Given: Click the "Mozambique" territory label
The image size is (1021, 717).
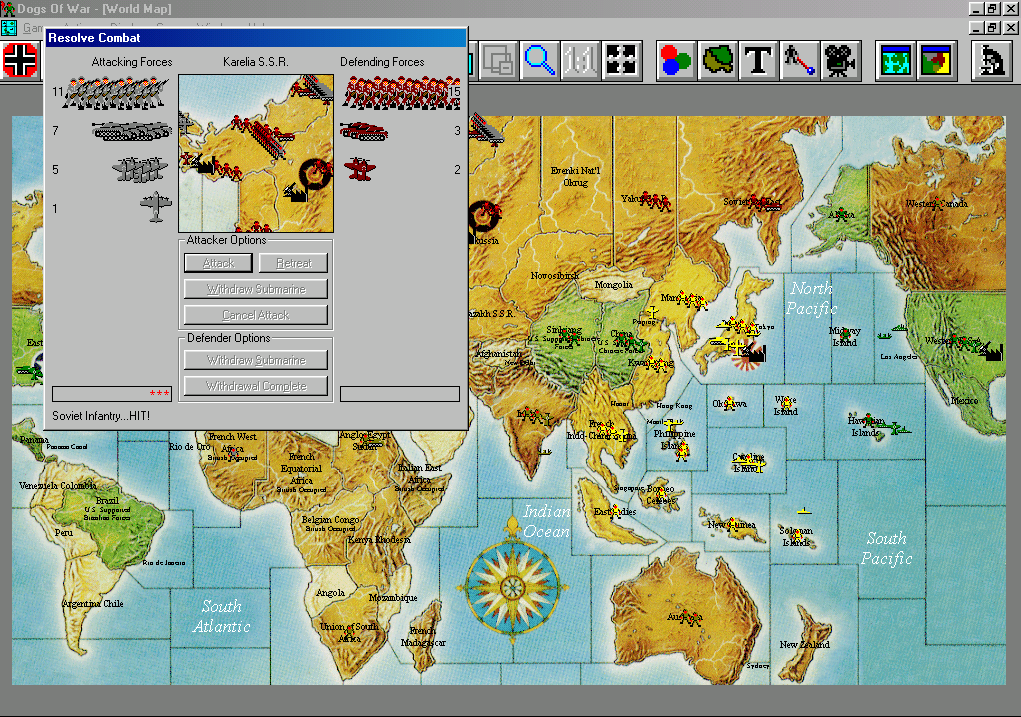Looking at the screenshot, I should click(393, 597).
